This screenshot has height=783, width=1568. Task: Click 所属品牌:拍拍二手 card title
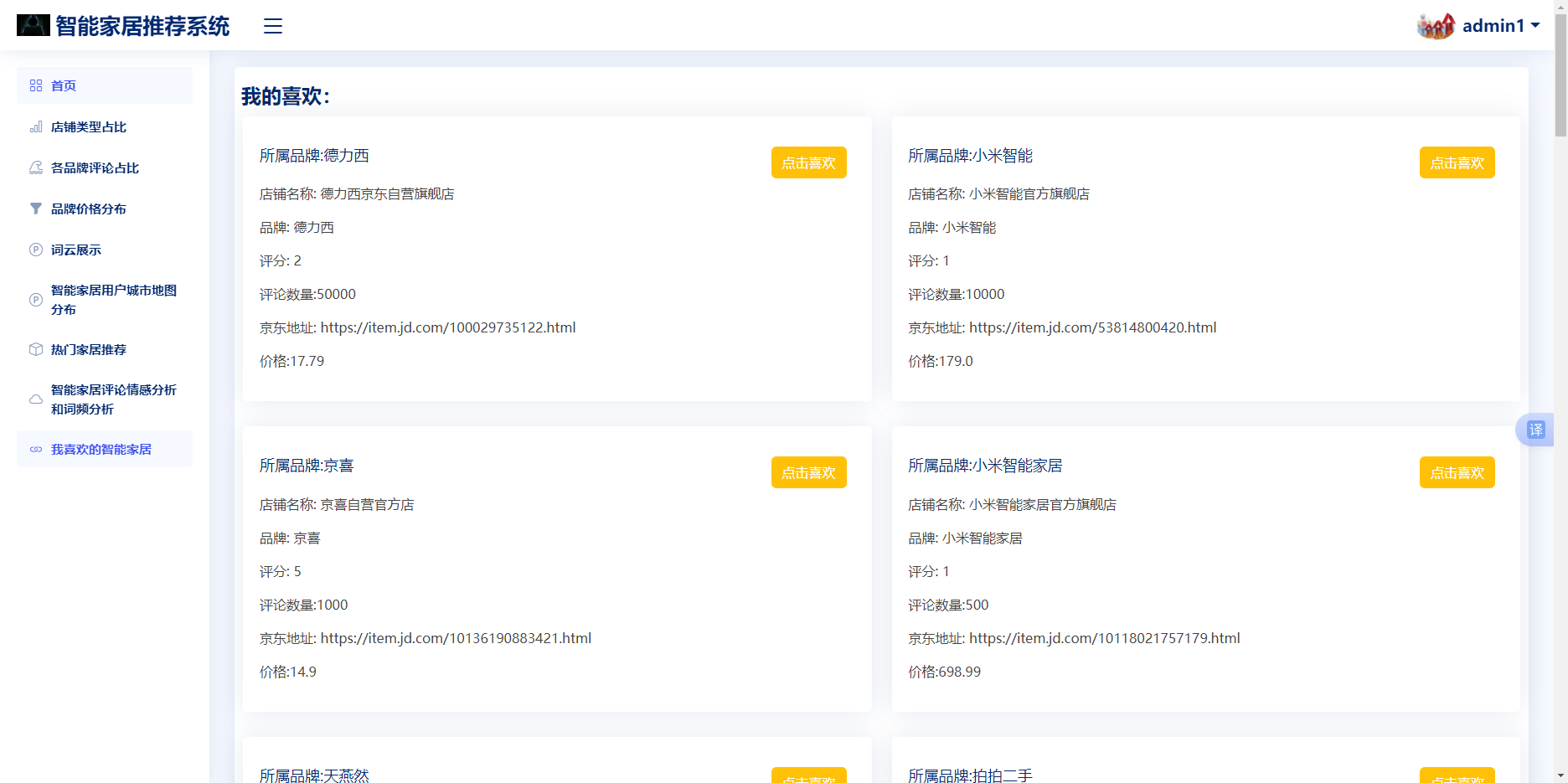pos(970,775)
